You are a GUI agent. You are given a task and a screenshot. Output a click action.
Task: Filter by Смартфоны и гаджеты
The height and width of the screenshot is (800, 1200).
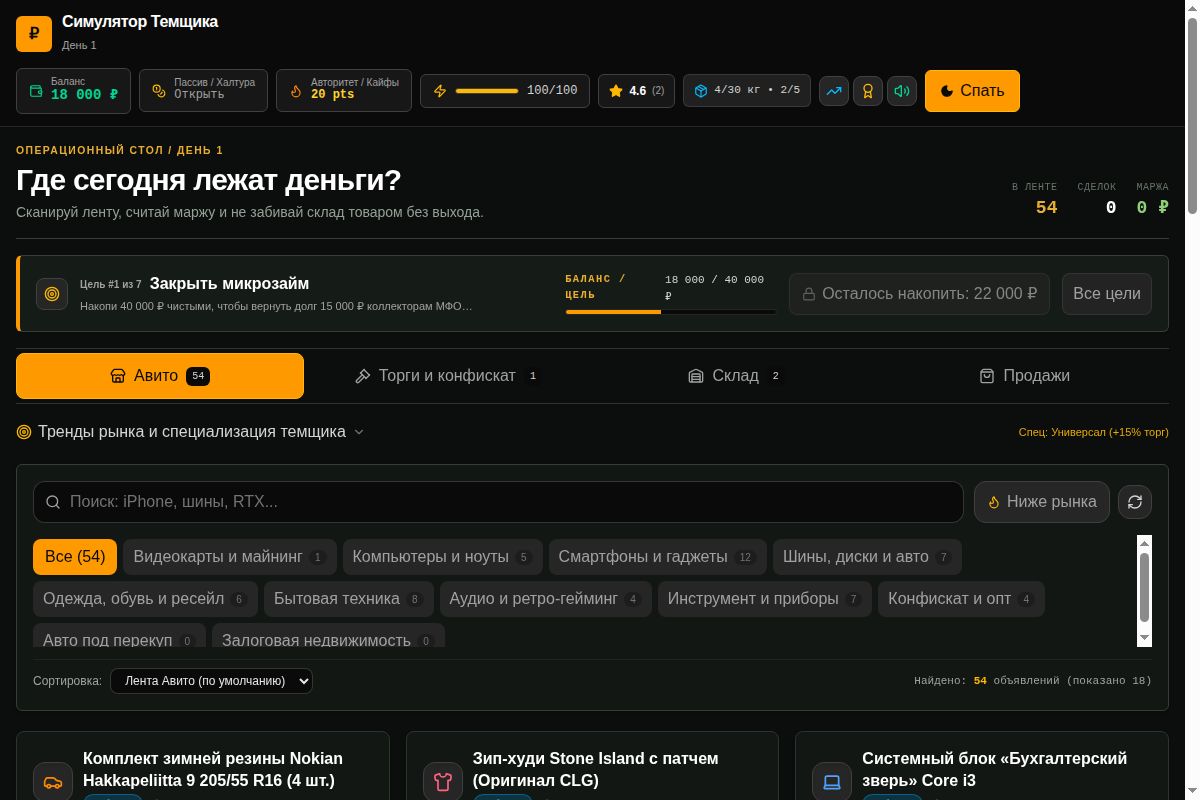658,557
